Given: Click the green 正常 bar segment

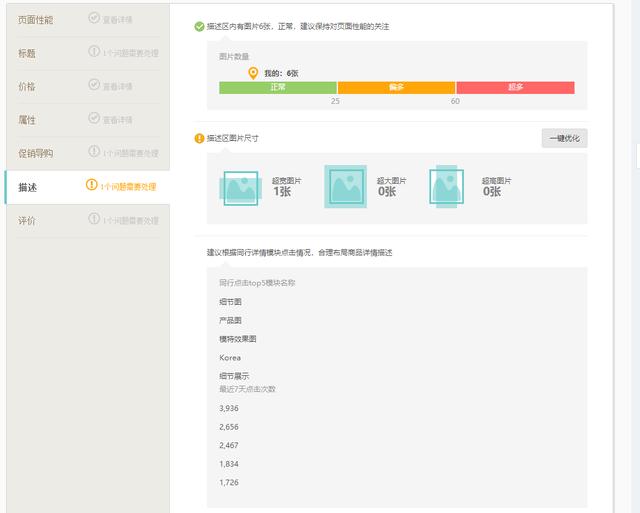Looking at the screenshot, I should (278, 87).
